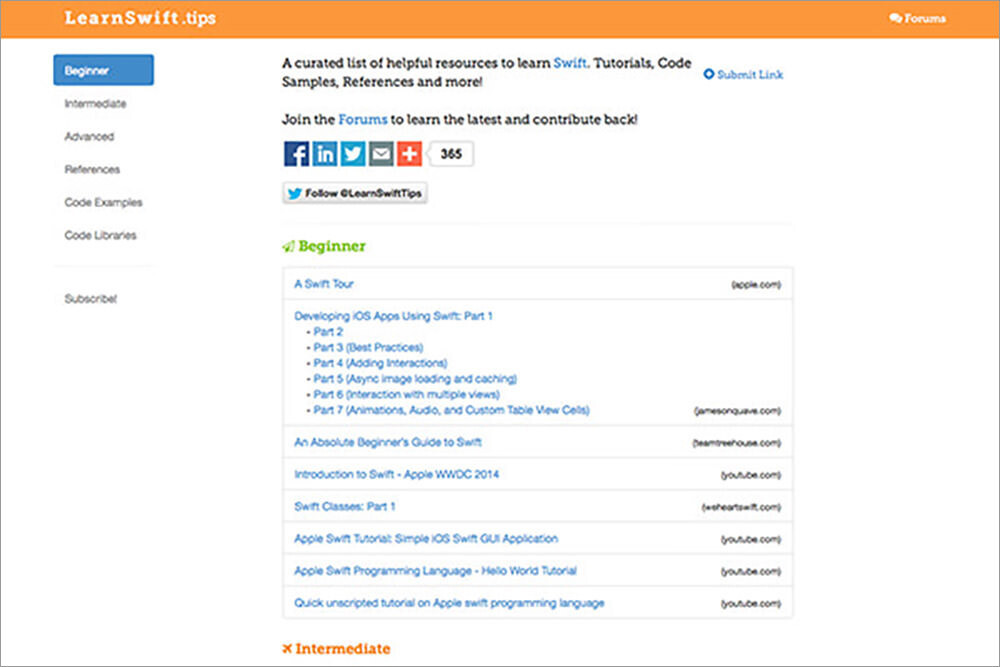Switch to the Intermediate sidebar item

[x=95, y=104]
